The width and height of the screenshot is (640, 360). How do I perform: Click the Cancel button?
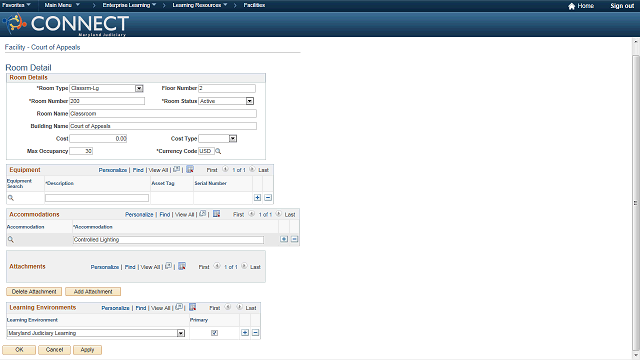pos(54,350)
